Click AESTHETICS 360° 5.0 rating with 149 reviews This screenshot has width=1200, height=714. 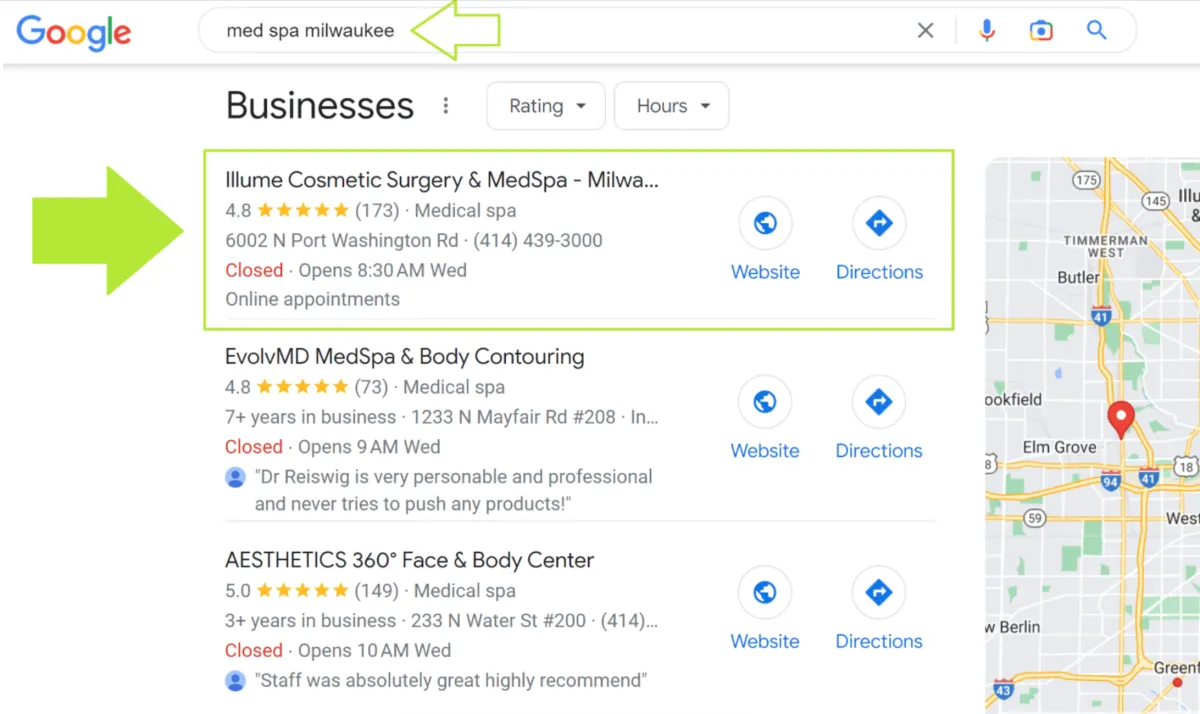[x=312, y=591]
